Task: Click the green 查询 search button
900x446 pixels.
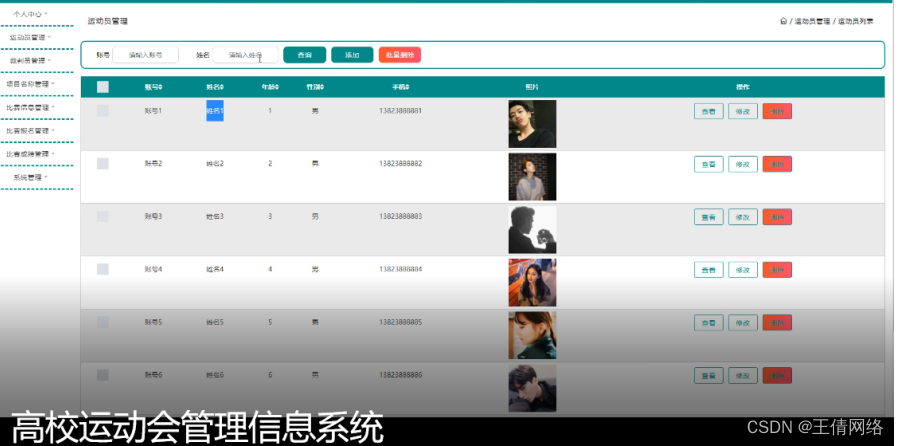Action: point(305,55)
